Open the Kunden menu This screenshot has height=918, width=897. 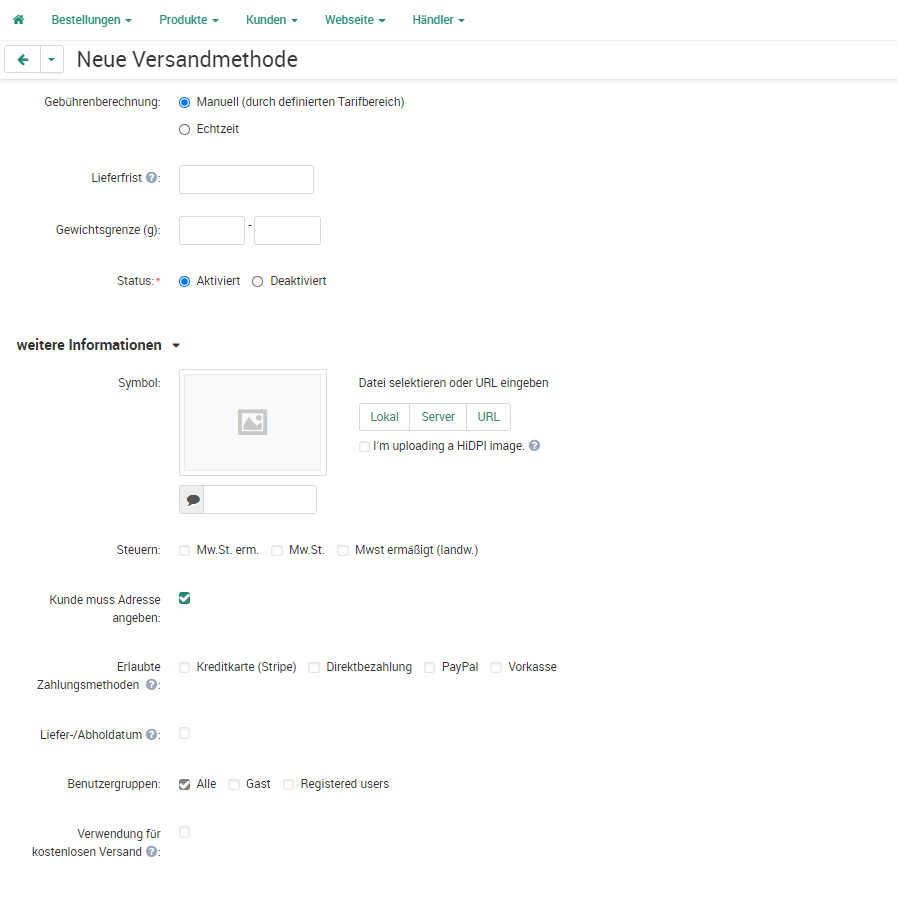(x=272, y=20)
